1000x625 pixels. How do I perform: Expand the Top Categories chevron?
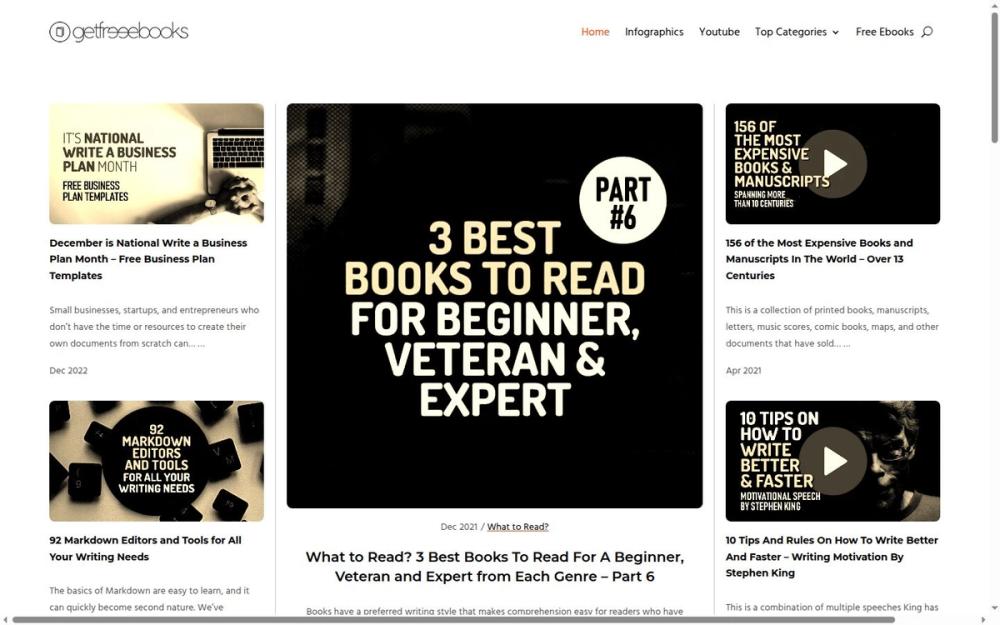(x=835, y=33)
